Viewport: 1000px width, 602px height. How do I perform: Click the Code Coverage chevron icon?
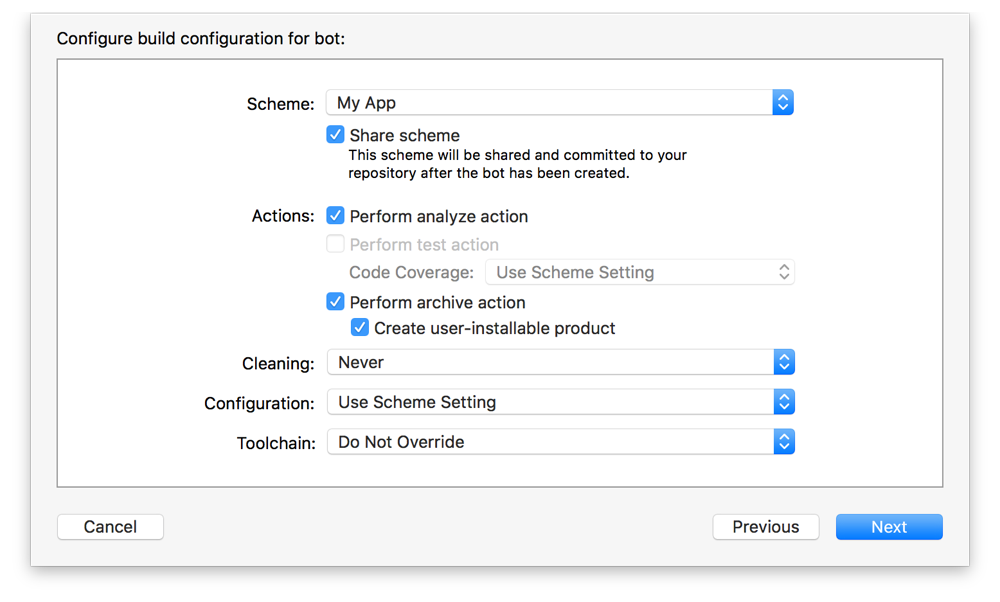(784, 271)
